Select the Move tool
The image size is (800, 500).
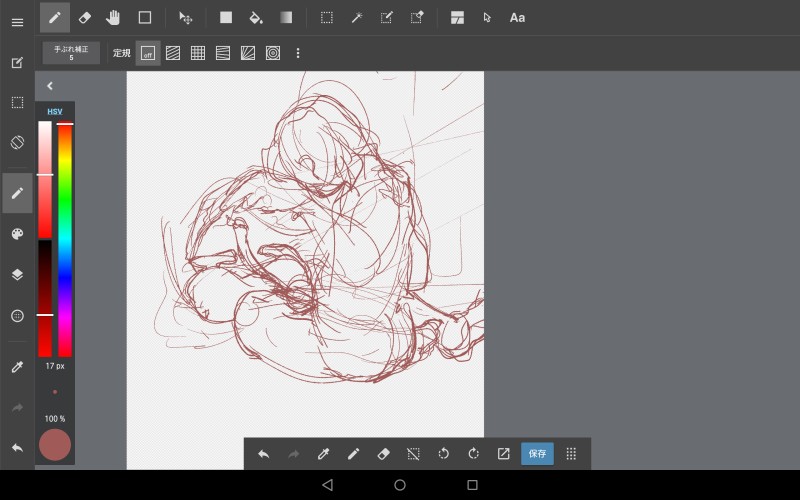[x=186, y=18]
